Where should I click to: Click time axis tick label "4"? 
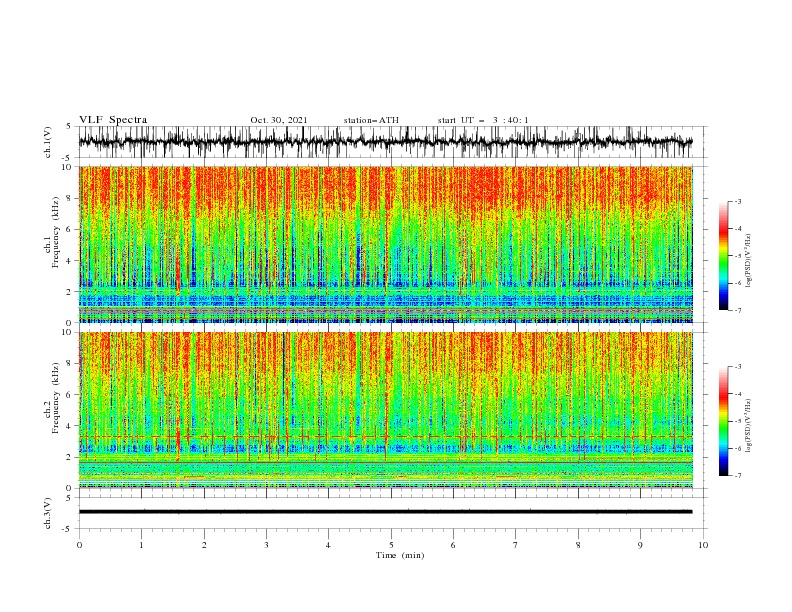(x=328, y=545)
